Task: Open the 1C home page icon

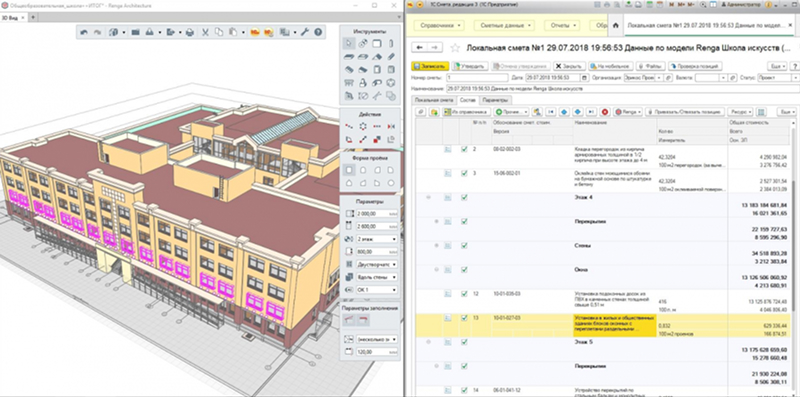Action: pyautogui.click(x=616, y=25)
